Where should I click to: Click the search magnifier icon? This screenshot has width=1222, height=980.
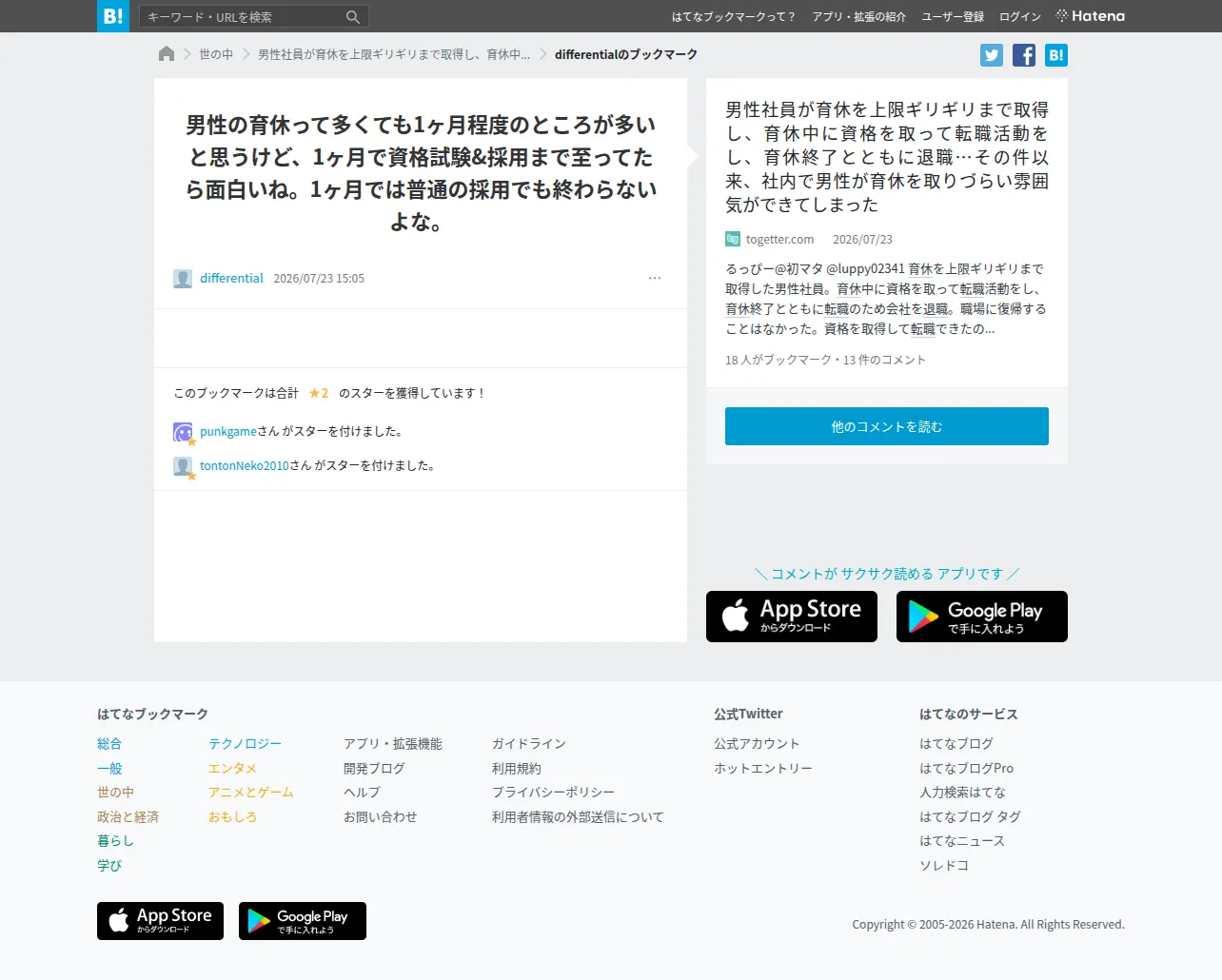pos(352,17)
